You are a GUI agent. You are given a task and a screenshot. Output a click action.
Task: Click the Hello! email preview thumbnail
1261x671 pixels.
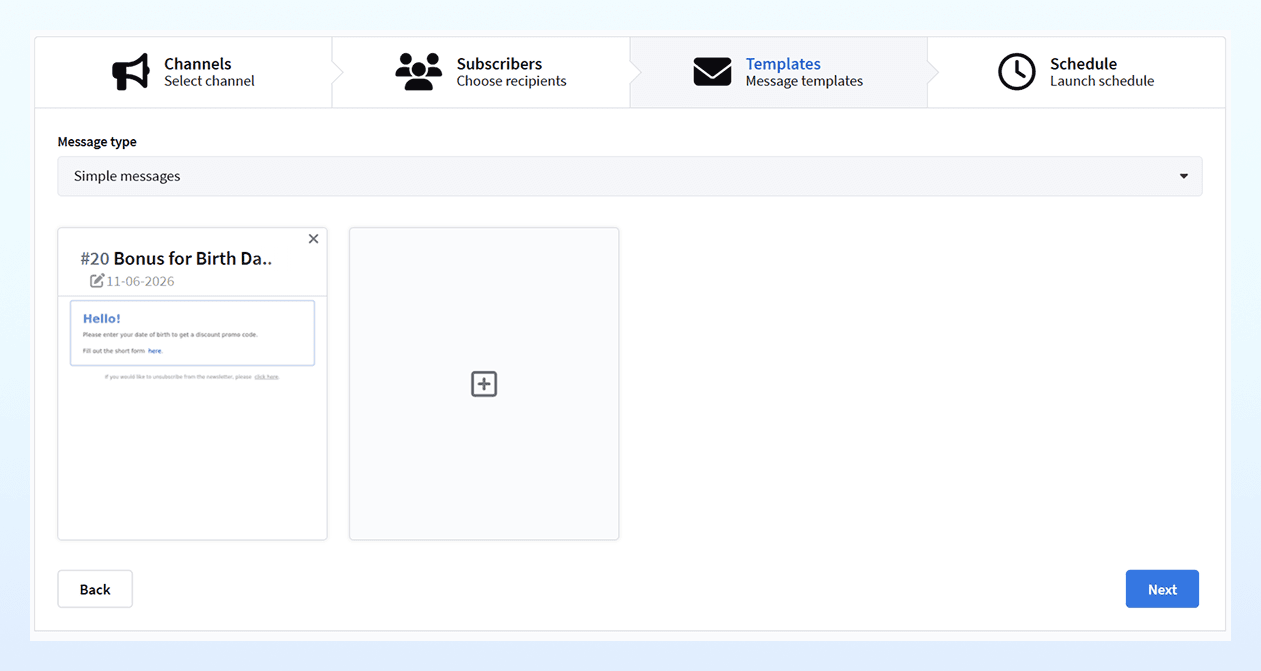192,333
